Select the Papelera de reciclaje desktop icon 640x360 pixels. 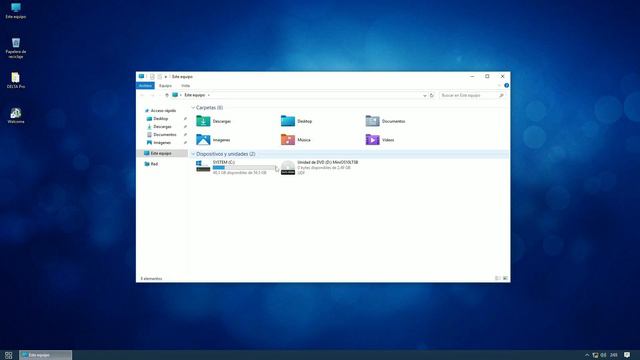(x=16, y=48)
